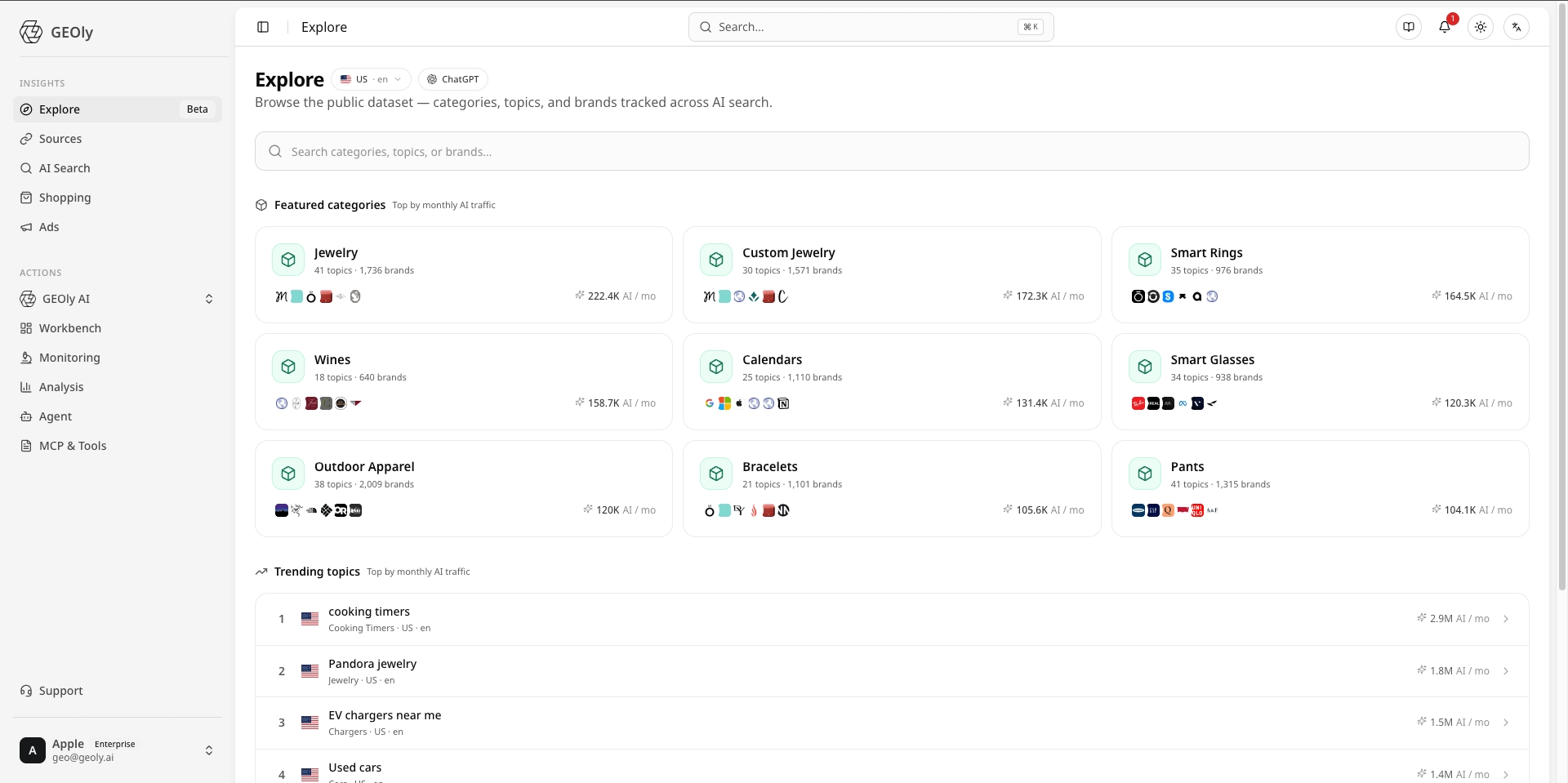Click the Pants category cube icon
The width and height of the screenshot is (1568, 783).
1145,474
